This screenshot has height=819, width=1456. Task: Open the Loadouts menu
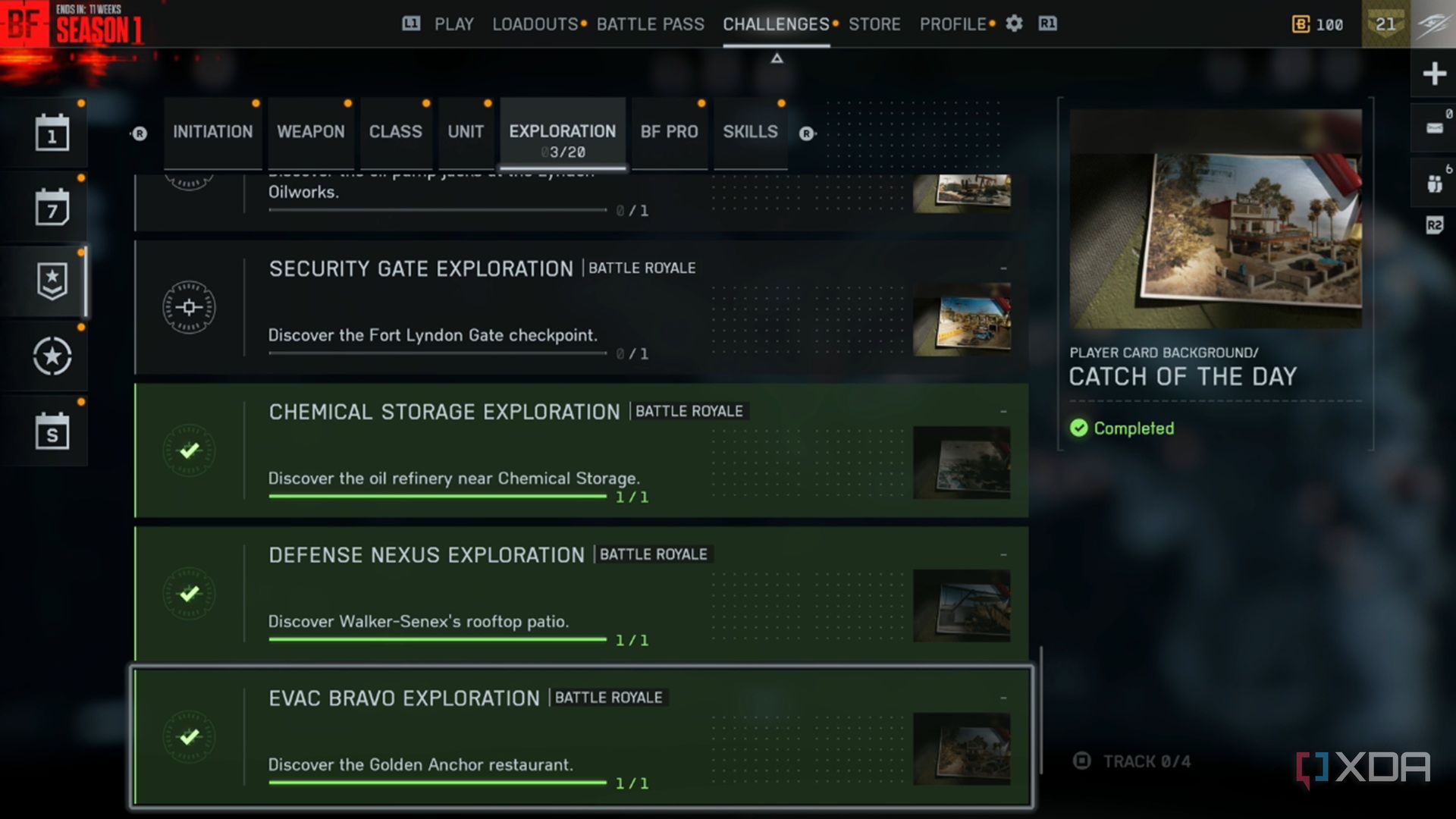tap(535, 24)
